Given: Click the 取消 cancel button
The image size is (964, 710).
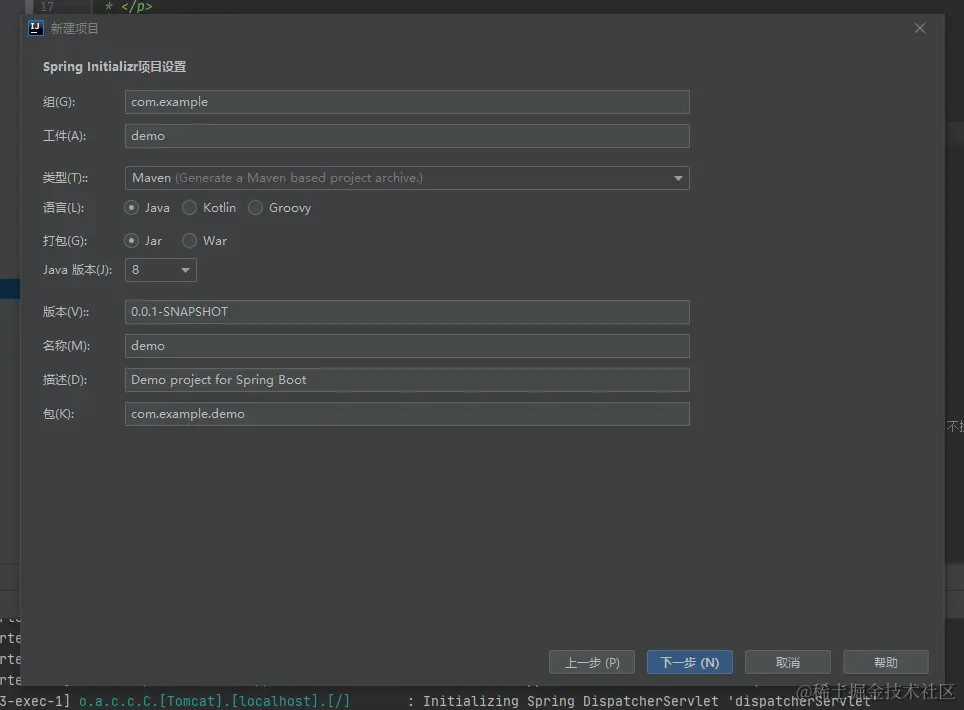Looking at the screenshot, I should (788, 662).
